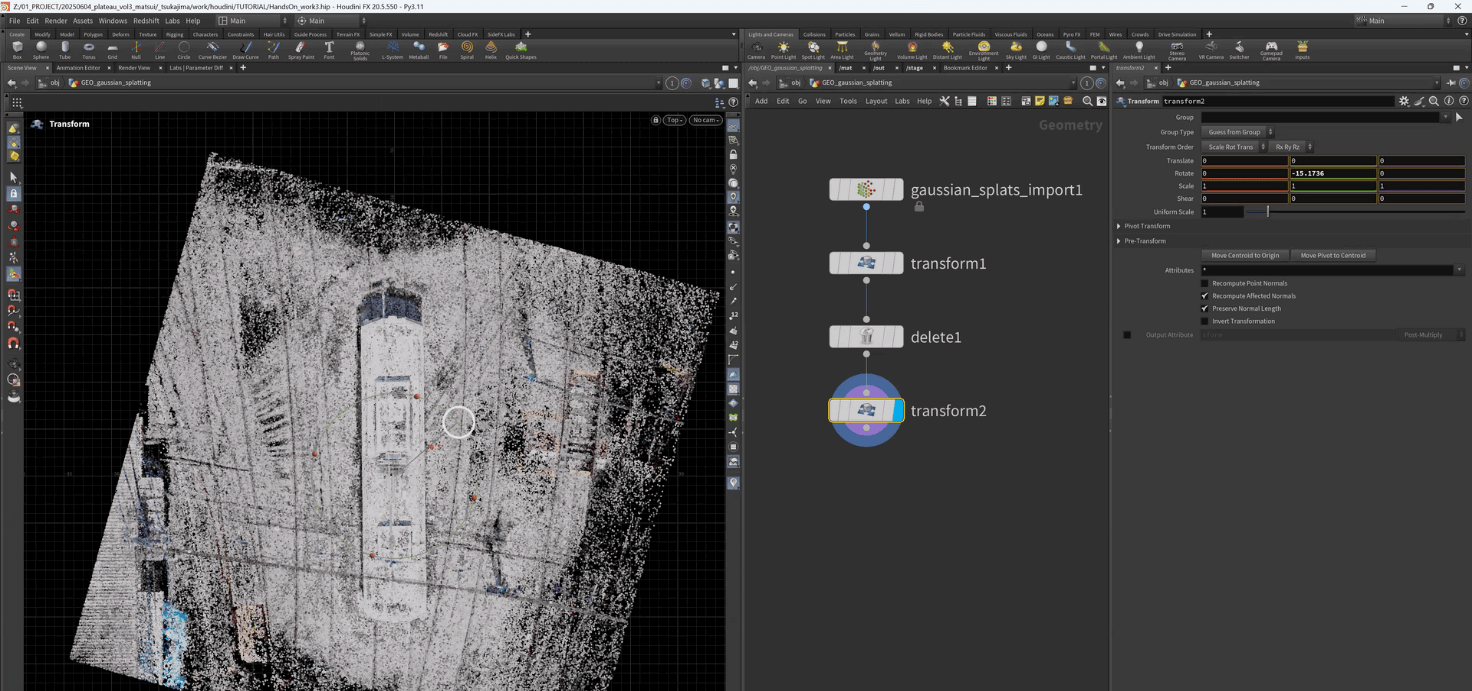Screen dimensions: 1472x691
Task: Click the Move Centroid to Origin button
Action: click(x=1244, y=255)
